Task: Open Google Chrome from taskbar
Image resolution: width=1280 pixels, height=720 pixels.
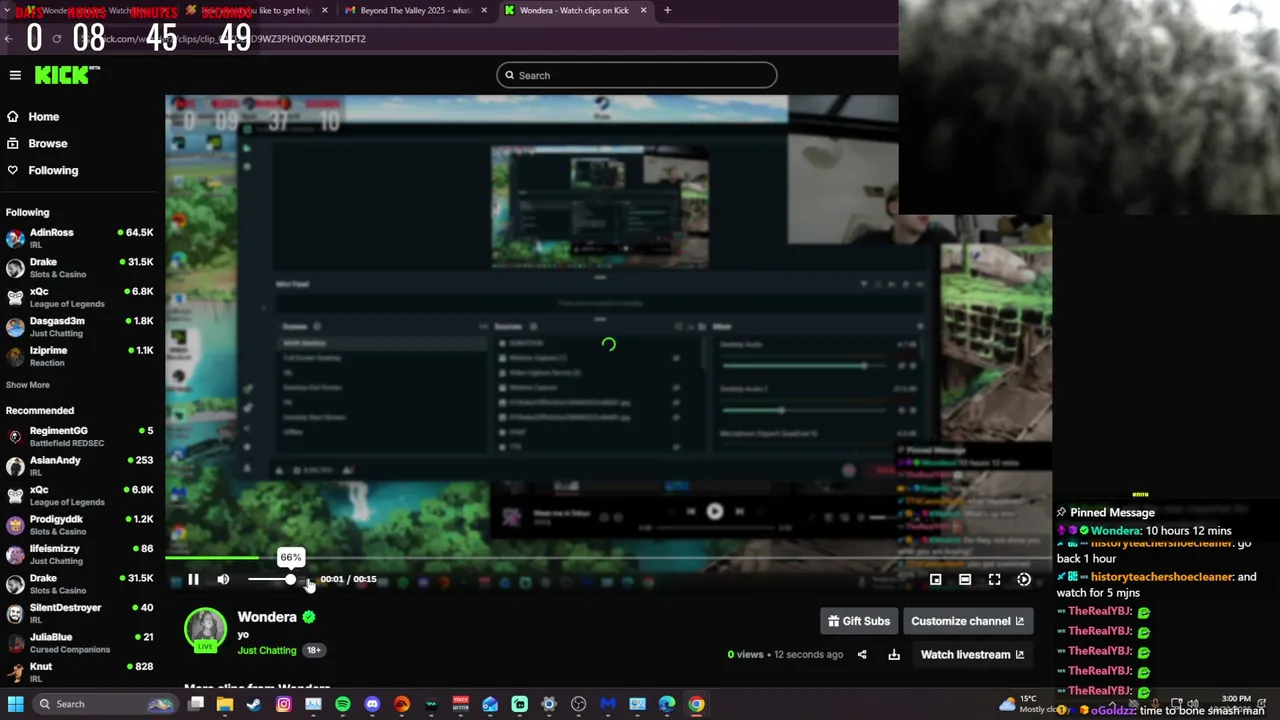Action: [x=696, y=704]
